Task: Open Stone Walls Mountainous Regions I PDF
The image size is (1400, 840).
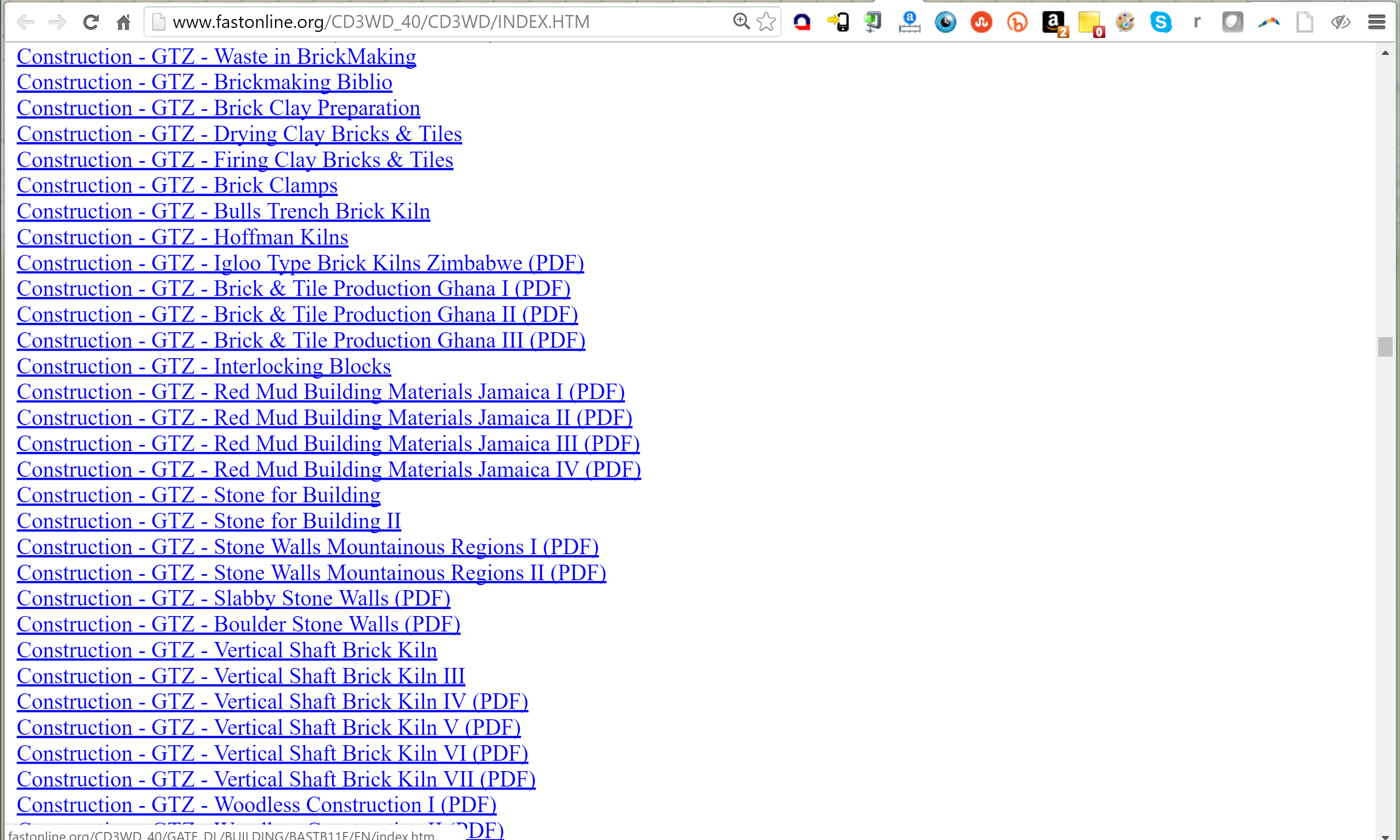Action: (308, 547)
